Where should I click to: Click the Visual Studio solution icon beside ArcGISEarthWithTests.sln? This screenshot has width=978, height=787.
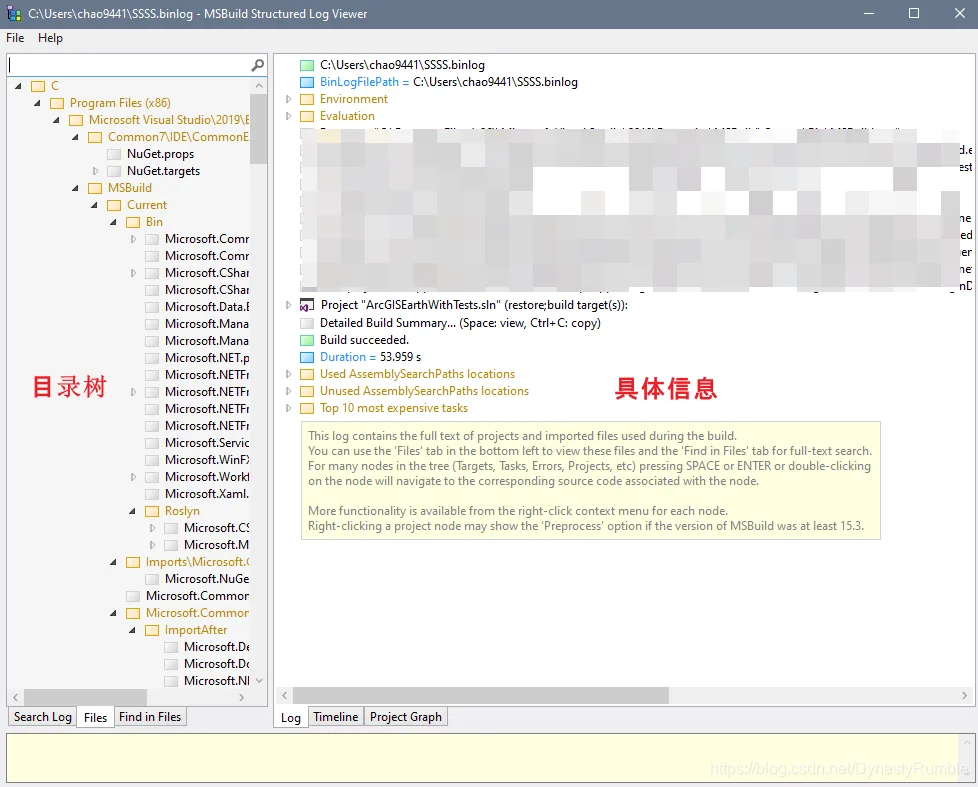(x=306, y=306)
